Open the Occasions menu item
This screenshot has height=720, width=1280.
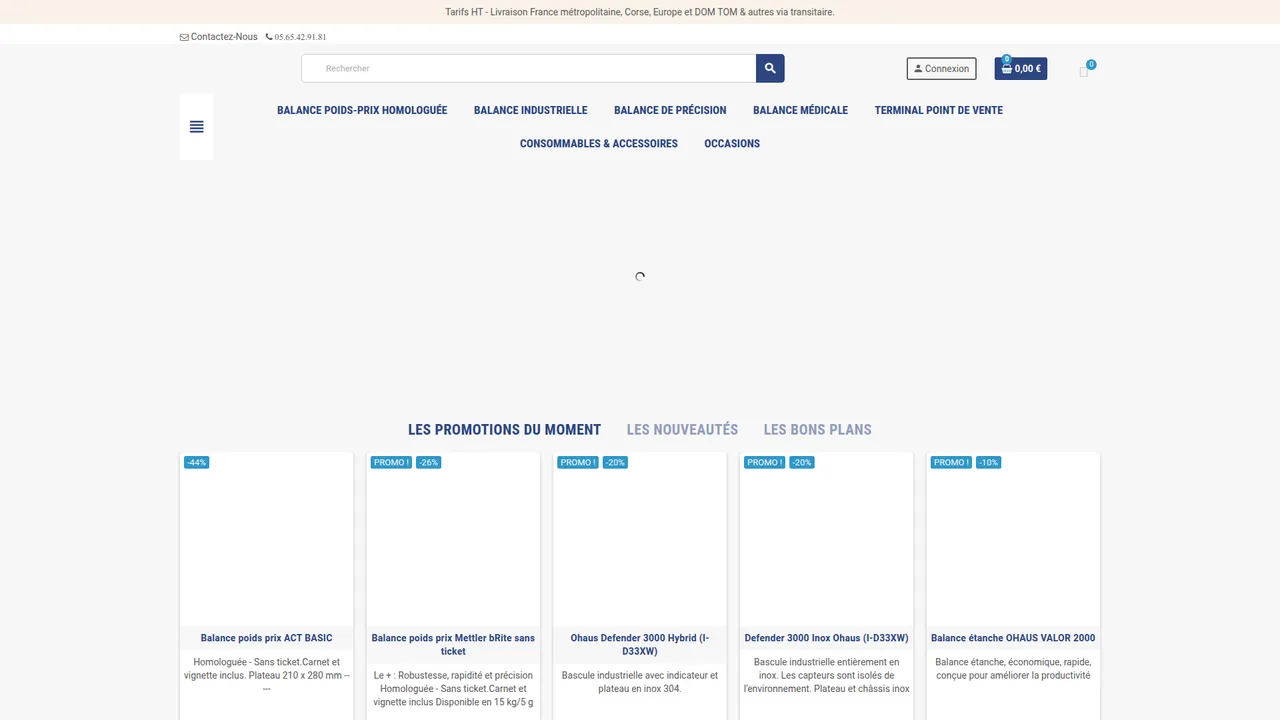(x=732, y=143)
